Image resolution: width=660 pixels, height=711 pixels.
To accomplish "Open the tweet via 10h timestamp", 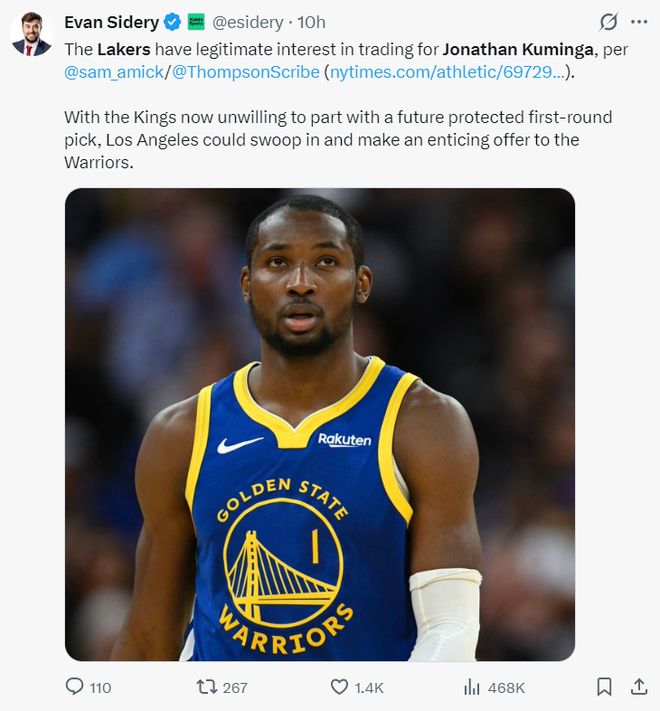I will [312, 22].
